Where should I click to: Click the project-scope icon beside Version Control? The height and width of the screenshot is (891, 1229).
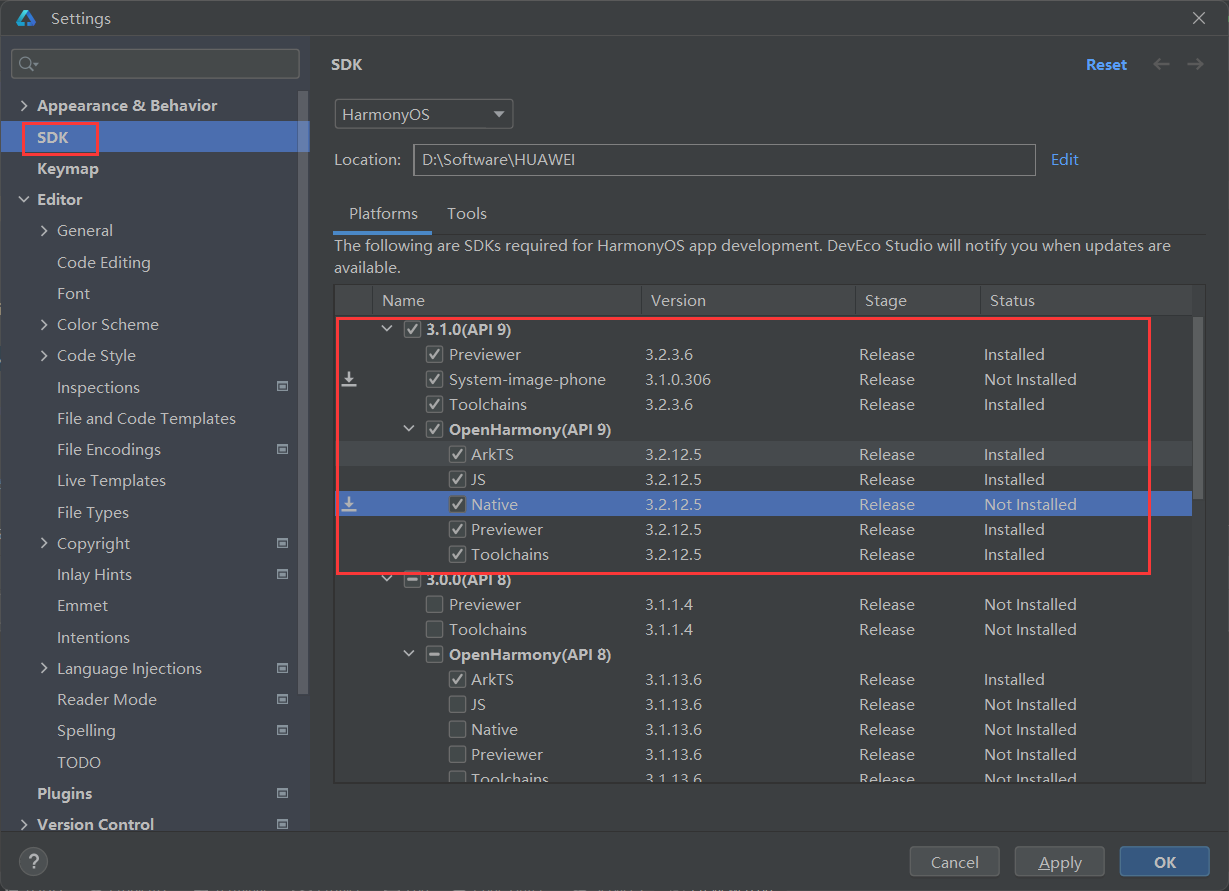pyautogui.click(x=282, y=824)
